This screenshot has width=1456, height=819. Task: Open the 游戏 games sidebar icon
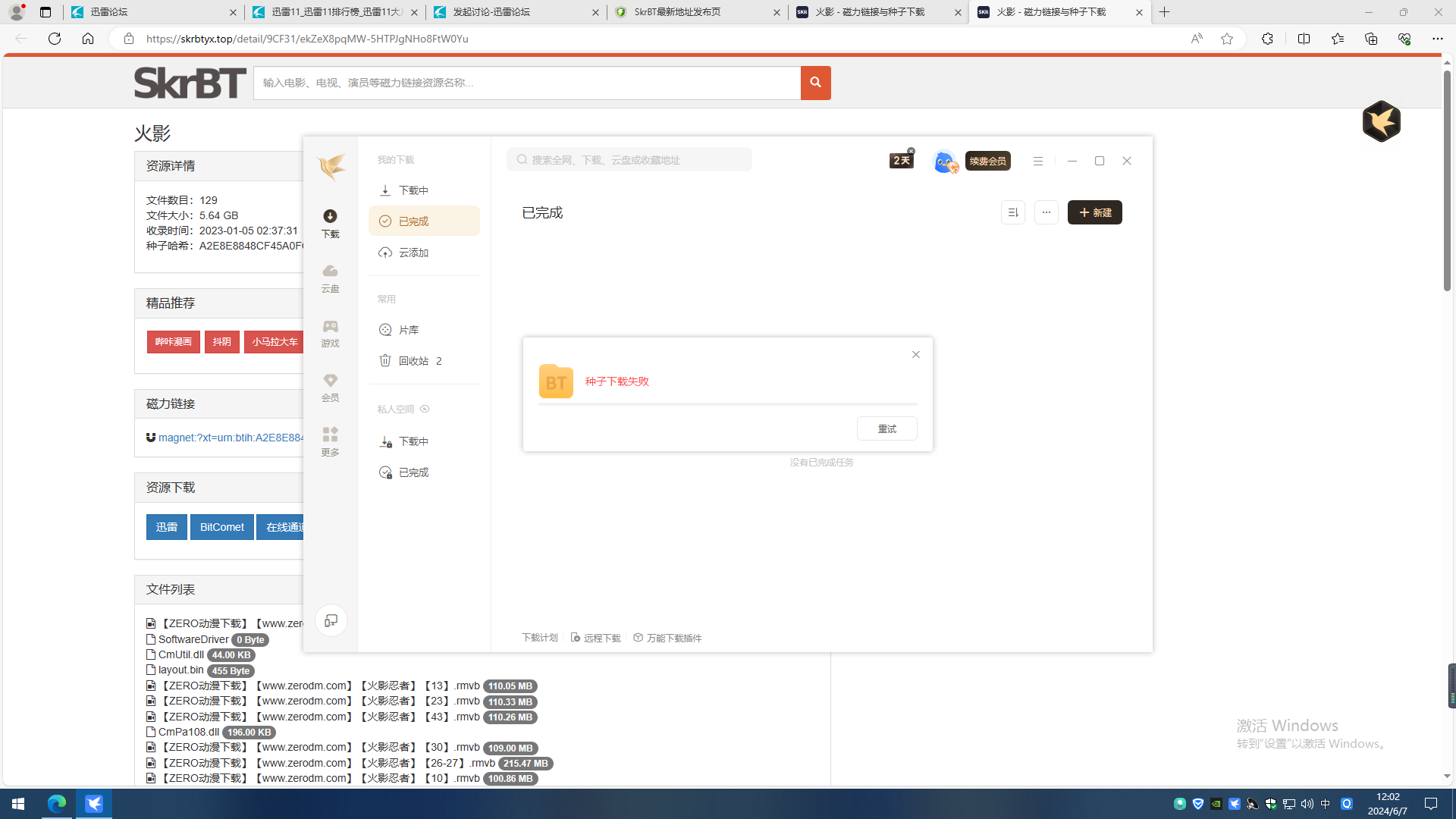click(x=330, y=332)
